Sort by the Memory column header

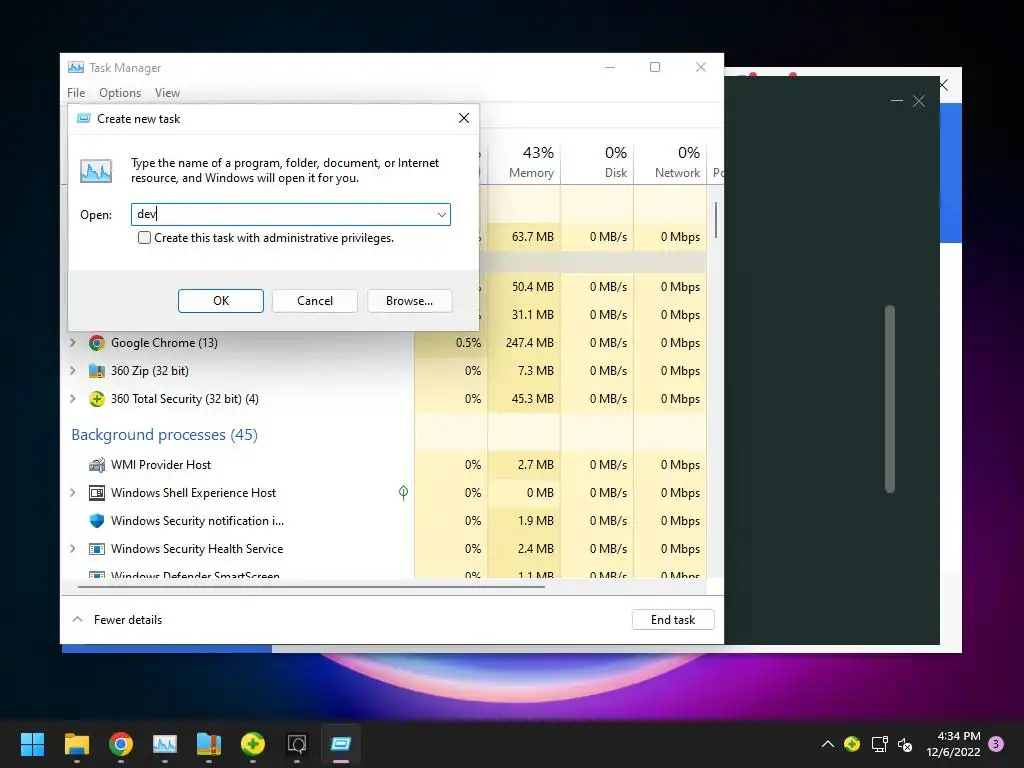[x=524, y=162]
